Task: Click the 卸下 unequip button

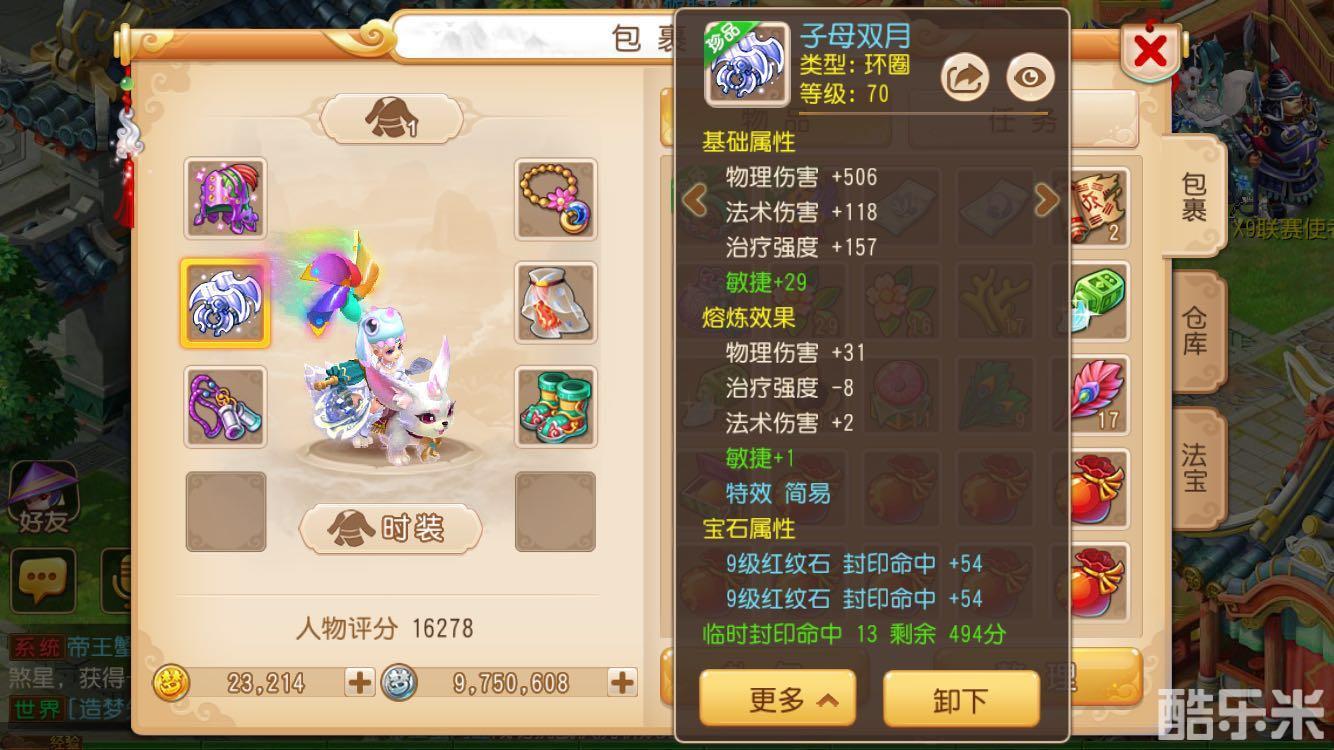Action: coord(961,698)
